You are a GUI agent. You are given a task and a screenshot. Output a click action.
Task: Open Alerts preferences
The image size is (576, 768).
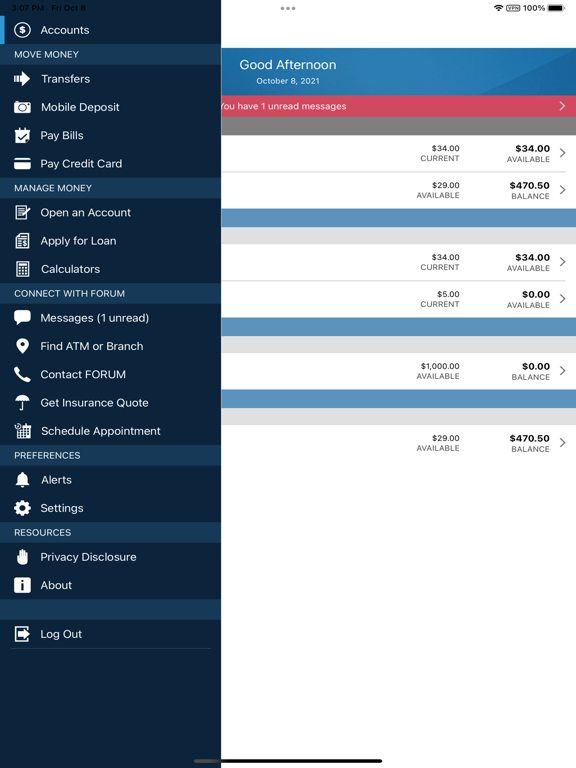point(110,480)
